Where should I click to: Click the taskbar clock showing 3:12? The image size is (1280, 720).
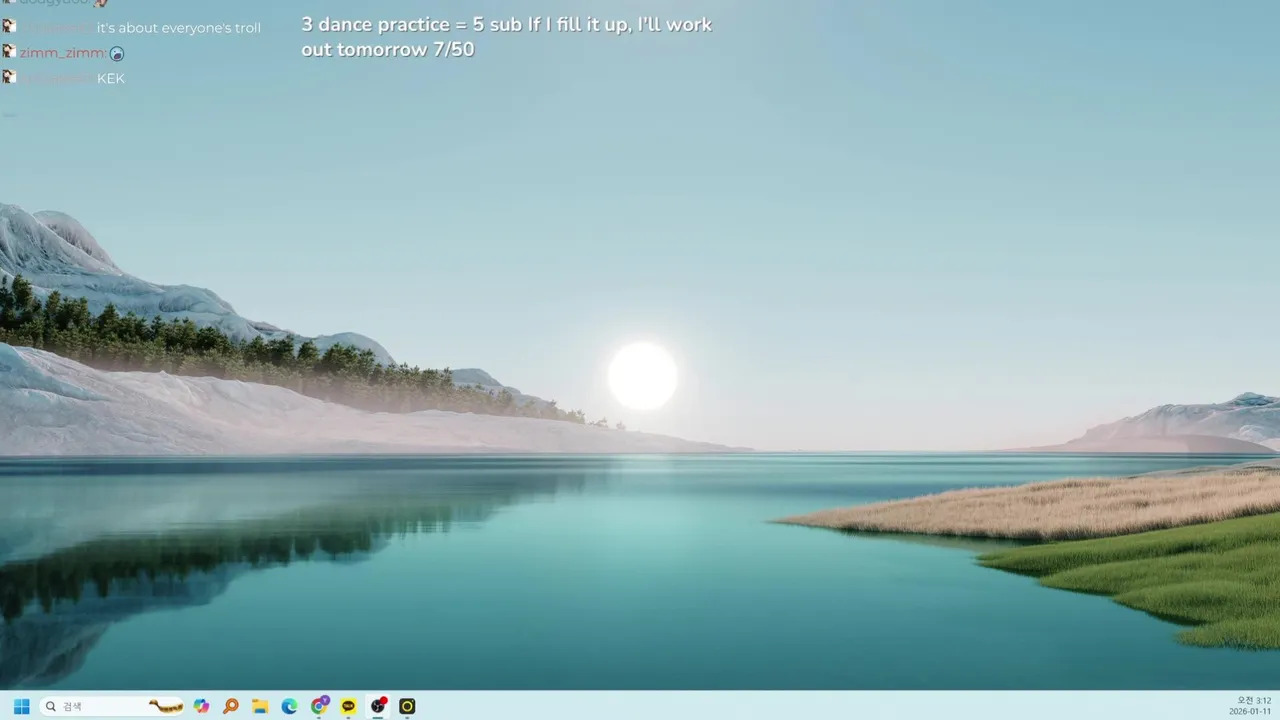click(1254, 700)
